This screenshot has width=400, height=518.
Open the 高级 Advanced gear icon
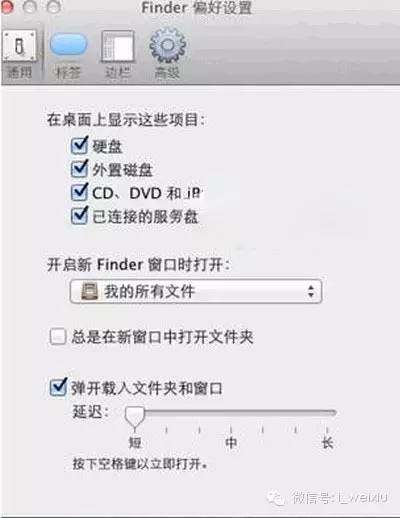pos(167,45)
